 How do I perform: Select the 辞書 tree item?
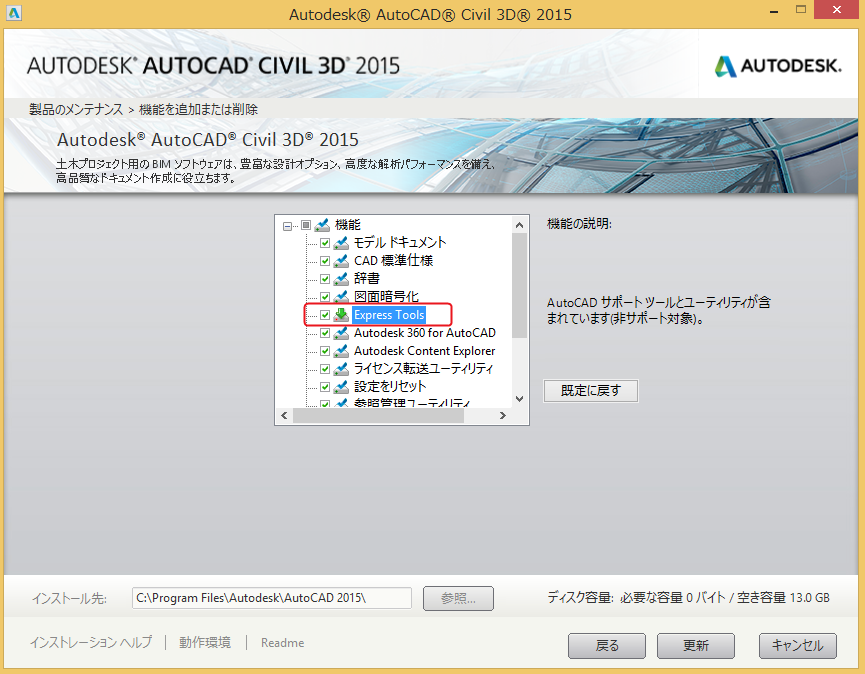366,279
